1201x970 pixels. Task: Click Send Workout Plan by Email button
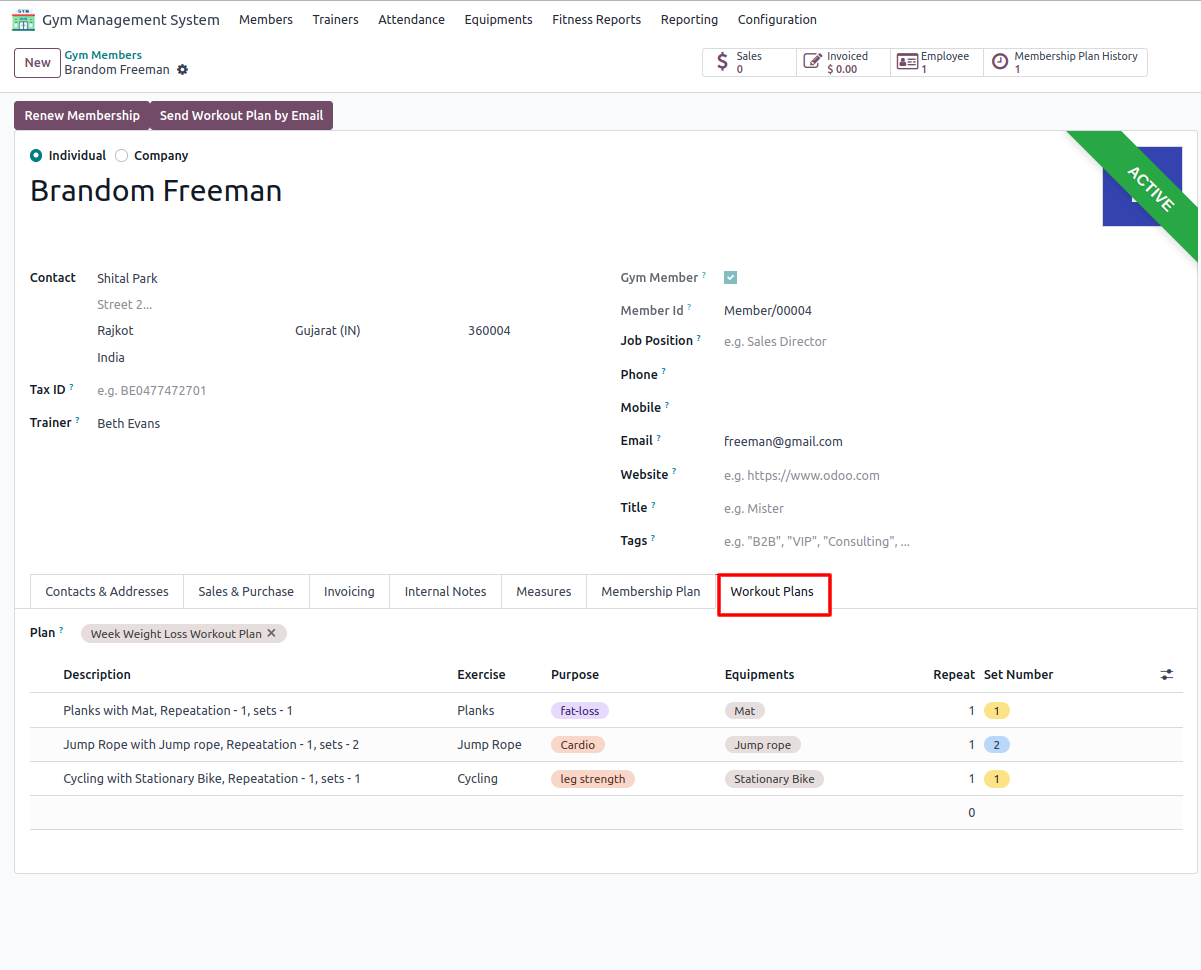pyautogui.click(x=241, y=116)
